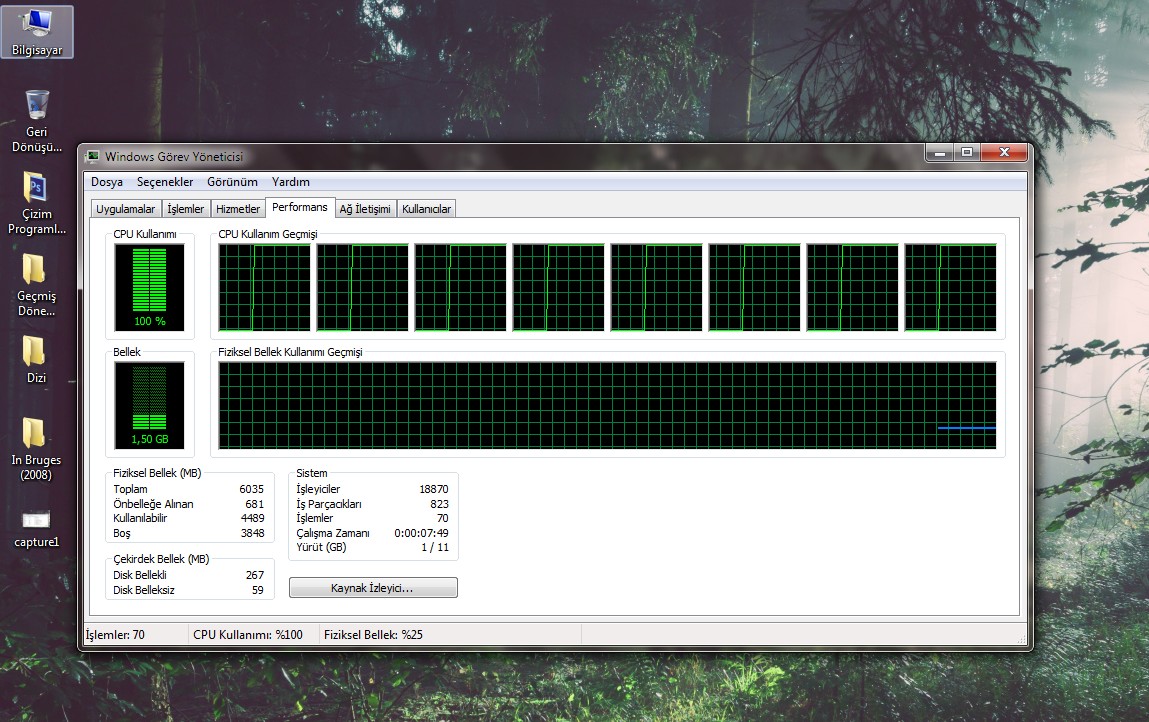Switch to the Ağ İletişimi tab
1149x722 pixels.
365,209
